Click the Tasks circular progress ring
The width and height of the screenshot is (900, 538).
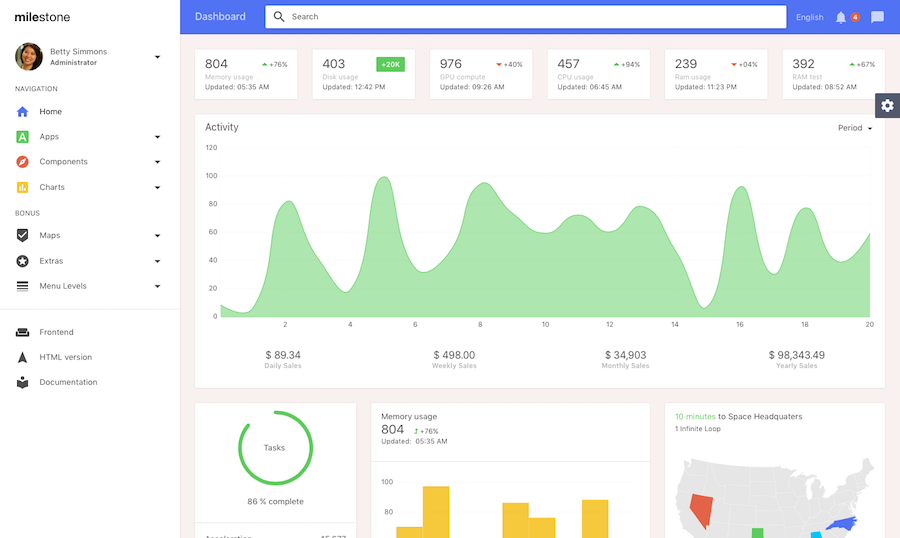pyautogui.click(x=275, y=448)
